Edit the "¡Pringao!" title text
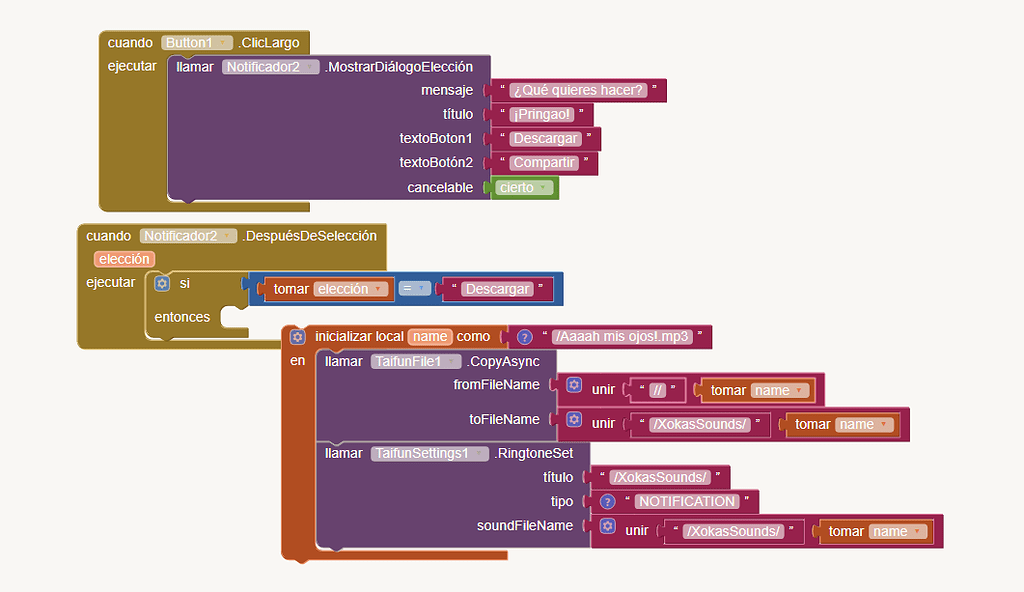 pos(541,114)
